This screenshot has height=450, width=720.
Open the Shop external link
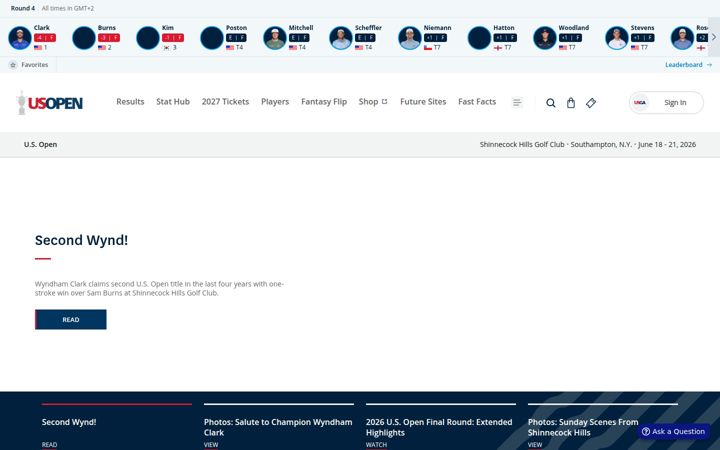coord(373,101)
